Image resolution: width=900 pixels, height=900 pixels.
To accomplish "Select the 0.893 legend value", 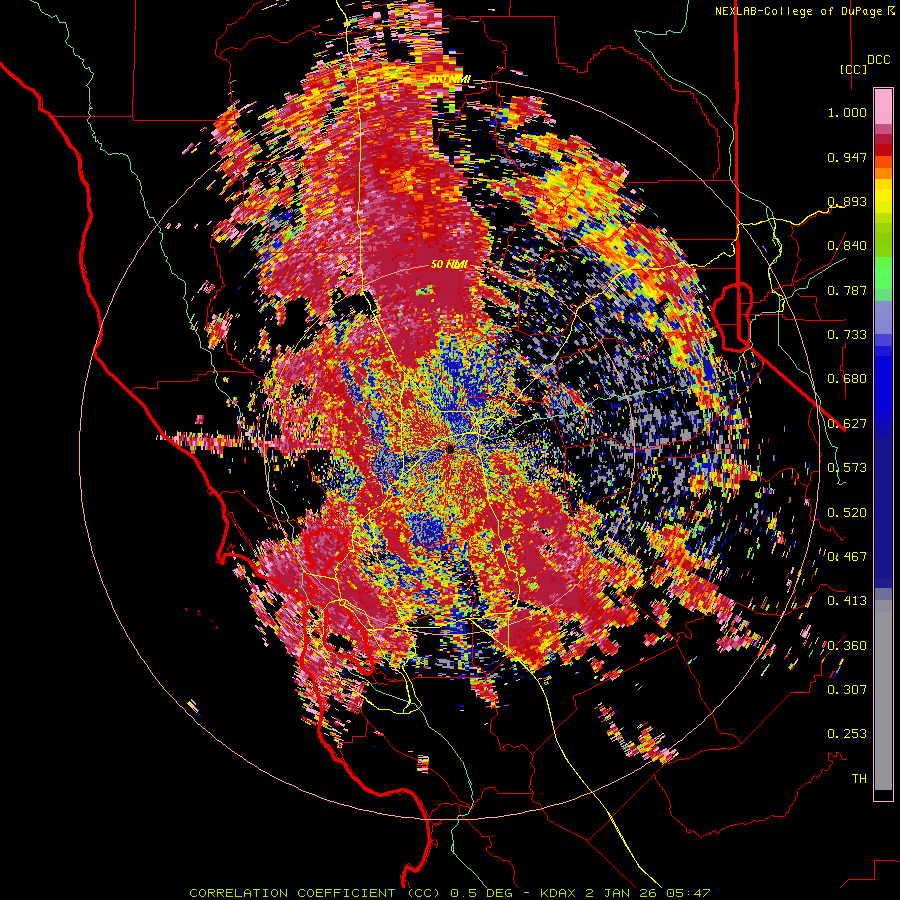I will pyautogui.click(x=847, y=201).
